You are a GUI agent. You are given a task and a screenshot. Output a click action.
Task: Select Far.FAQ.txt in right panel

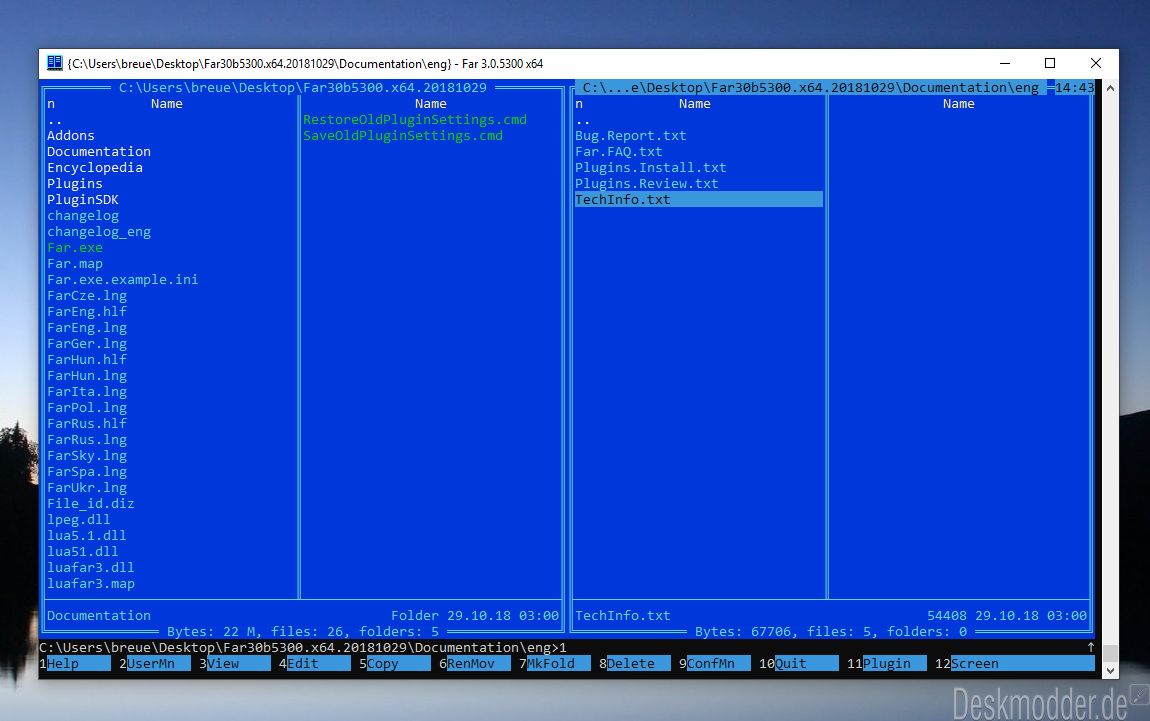tap(619, 151)
